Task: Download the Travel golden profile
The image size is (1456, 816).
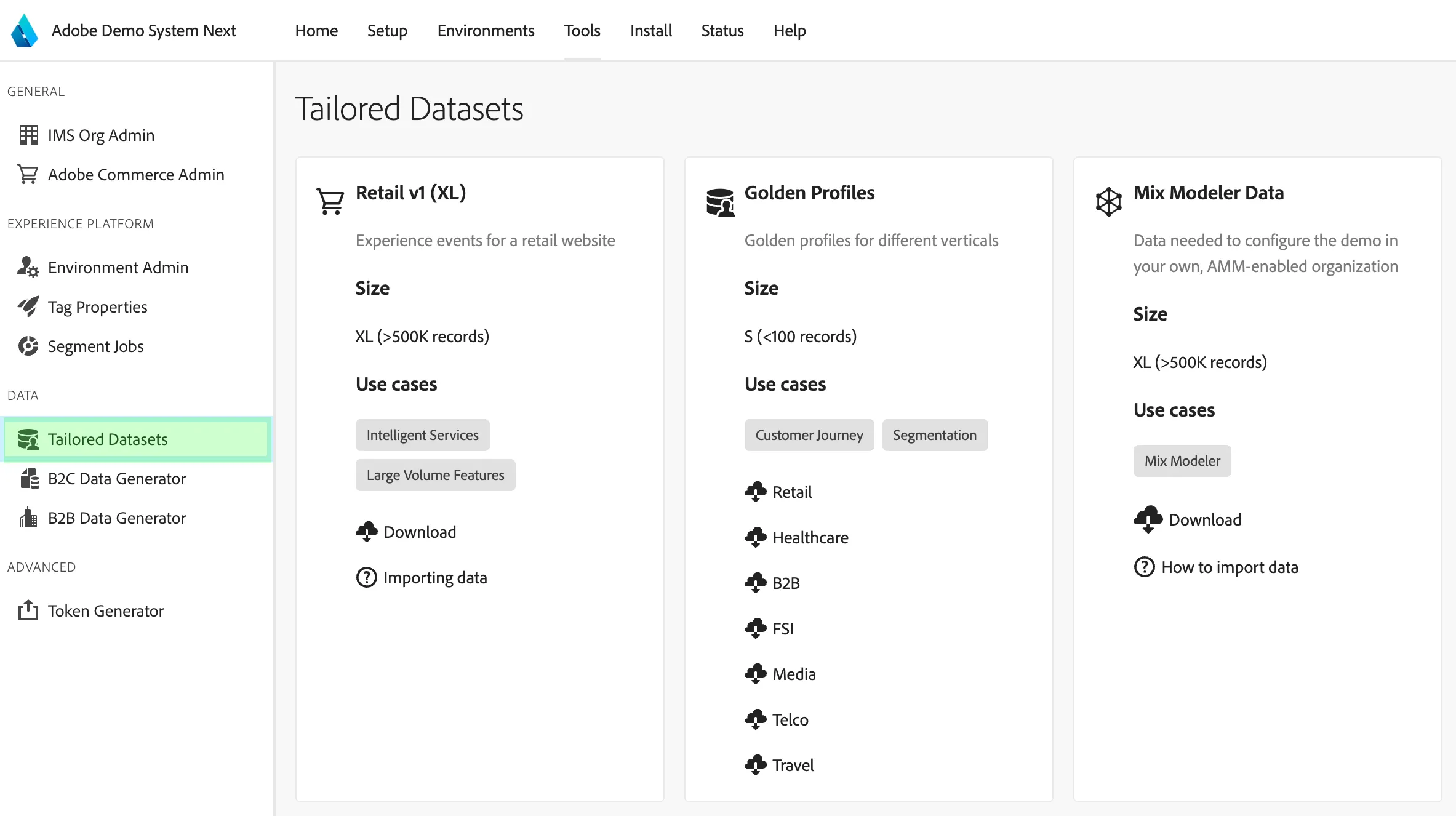Action: (779, 765)
